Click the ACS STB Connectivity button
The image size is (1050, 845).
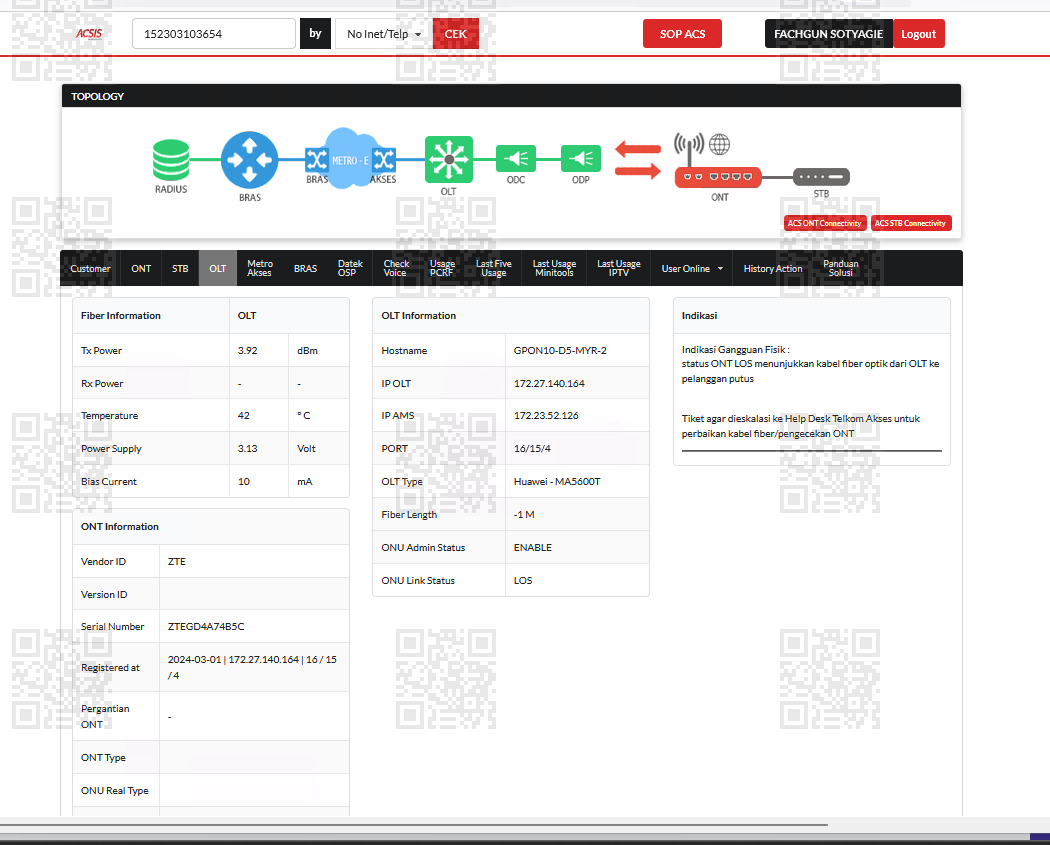(911, 223)
